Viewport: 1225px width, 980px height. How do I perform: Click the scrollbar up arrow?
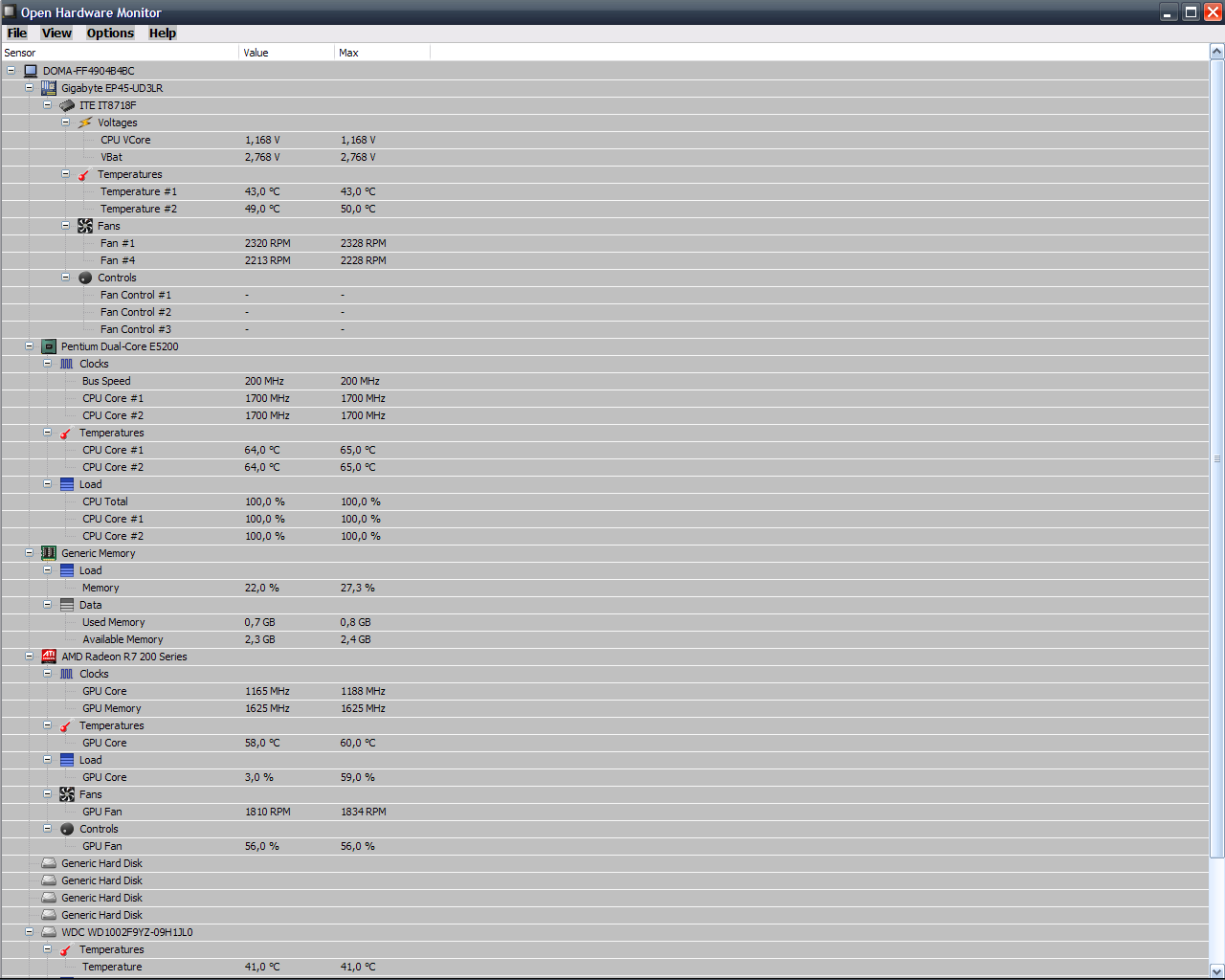pyautogui.click(x=1217, y=52)
